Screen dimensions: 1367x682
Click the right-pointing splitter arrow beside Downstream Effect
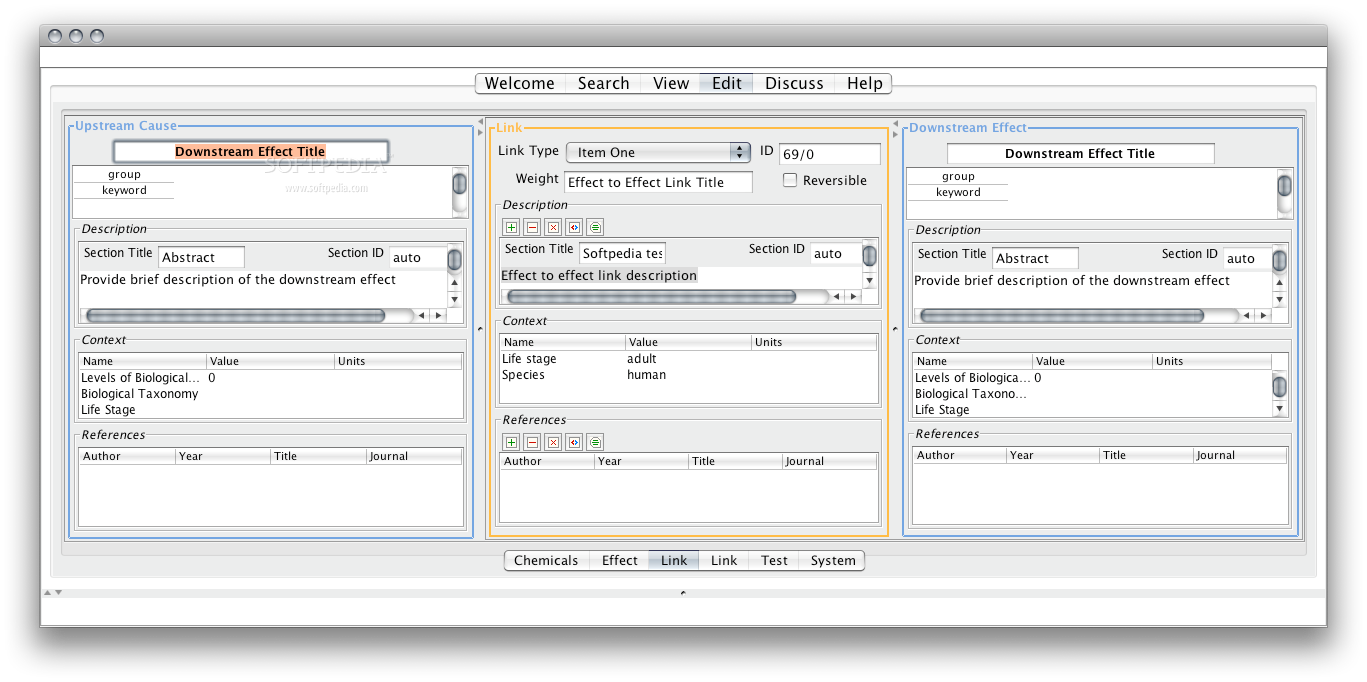tap(894, 133)
